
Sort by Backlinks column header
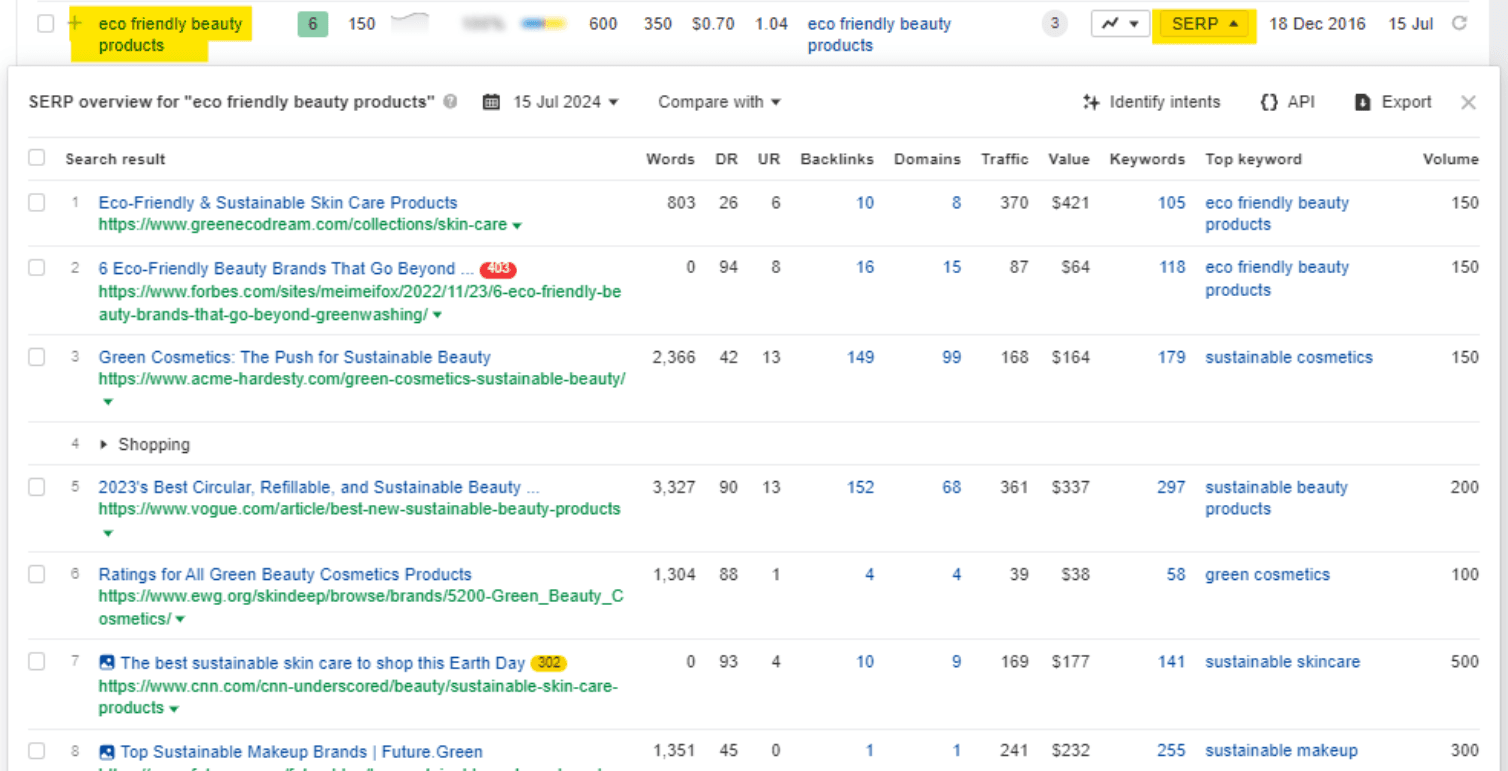click(x=837, y=159)
